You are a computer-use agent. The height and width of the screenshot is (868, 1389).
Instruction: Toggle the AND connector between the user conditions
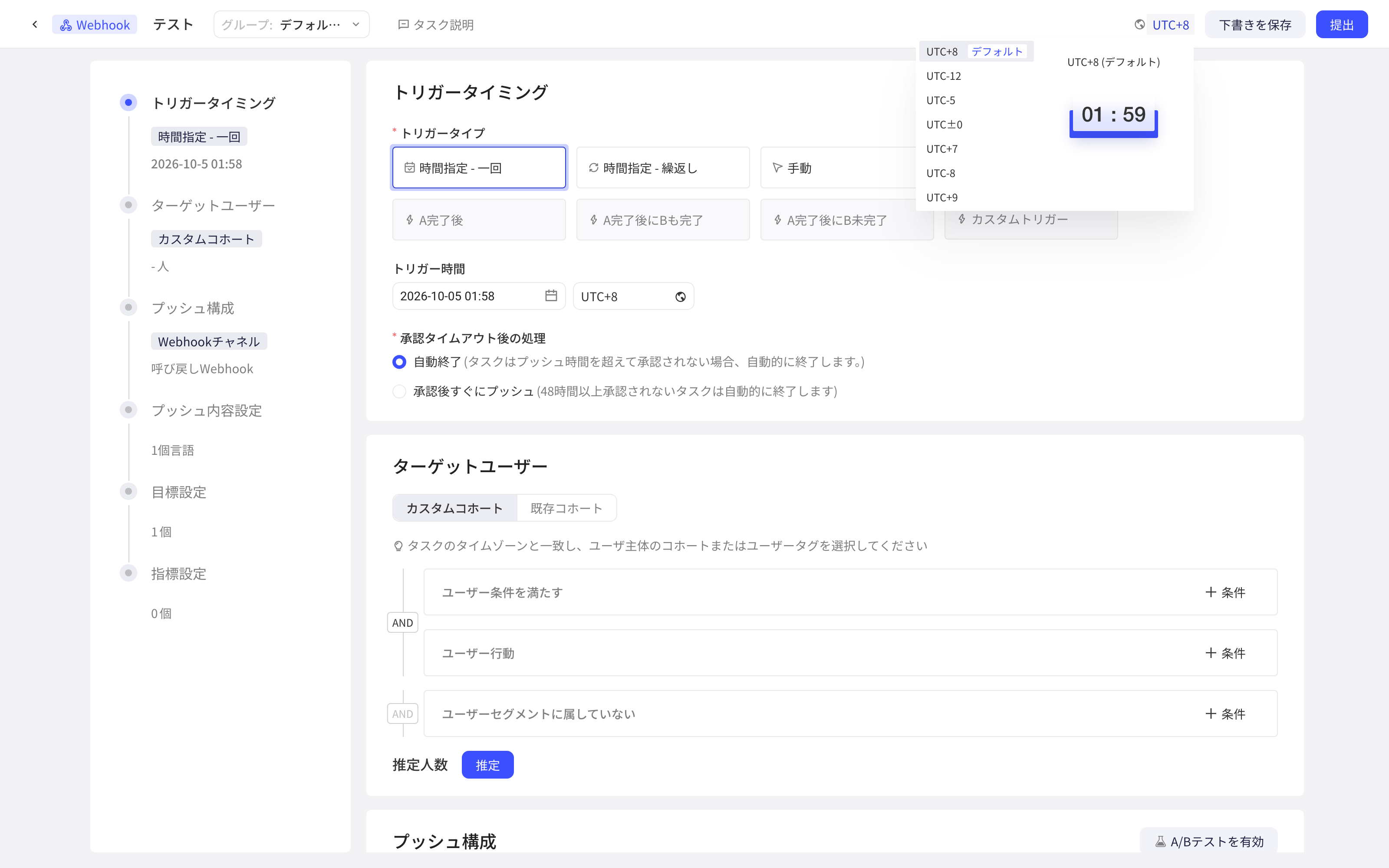[x=402, y=623]
